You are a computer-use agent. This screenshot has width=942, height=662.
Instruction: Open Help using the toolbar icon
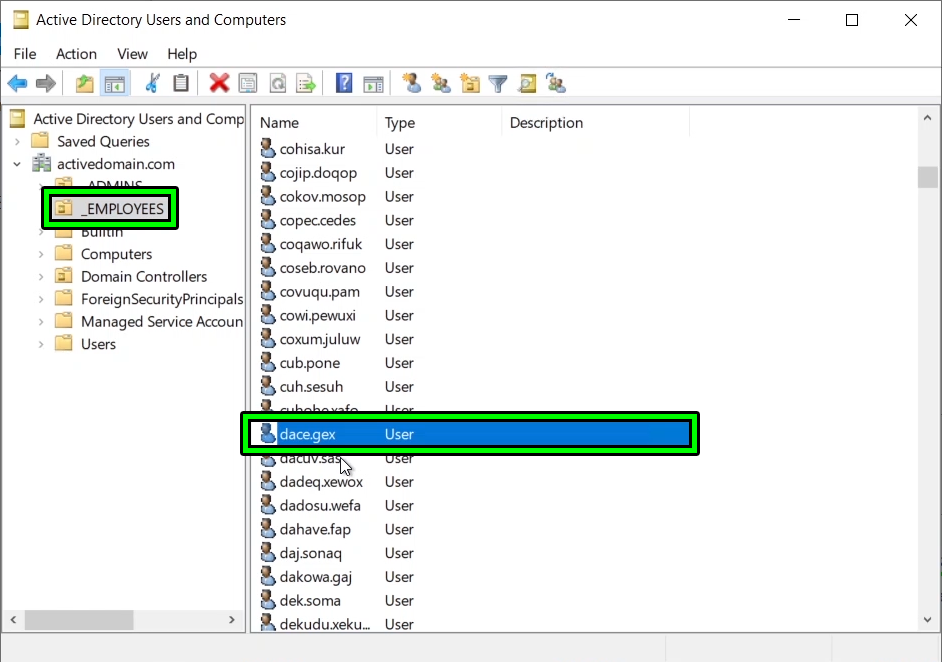(x=343, y=83)
